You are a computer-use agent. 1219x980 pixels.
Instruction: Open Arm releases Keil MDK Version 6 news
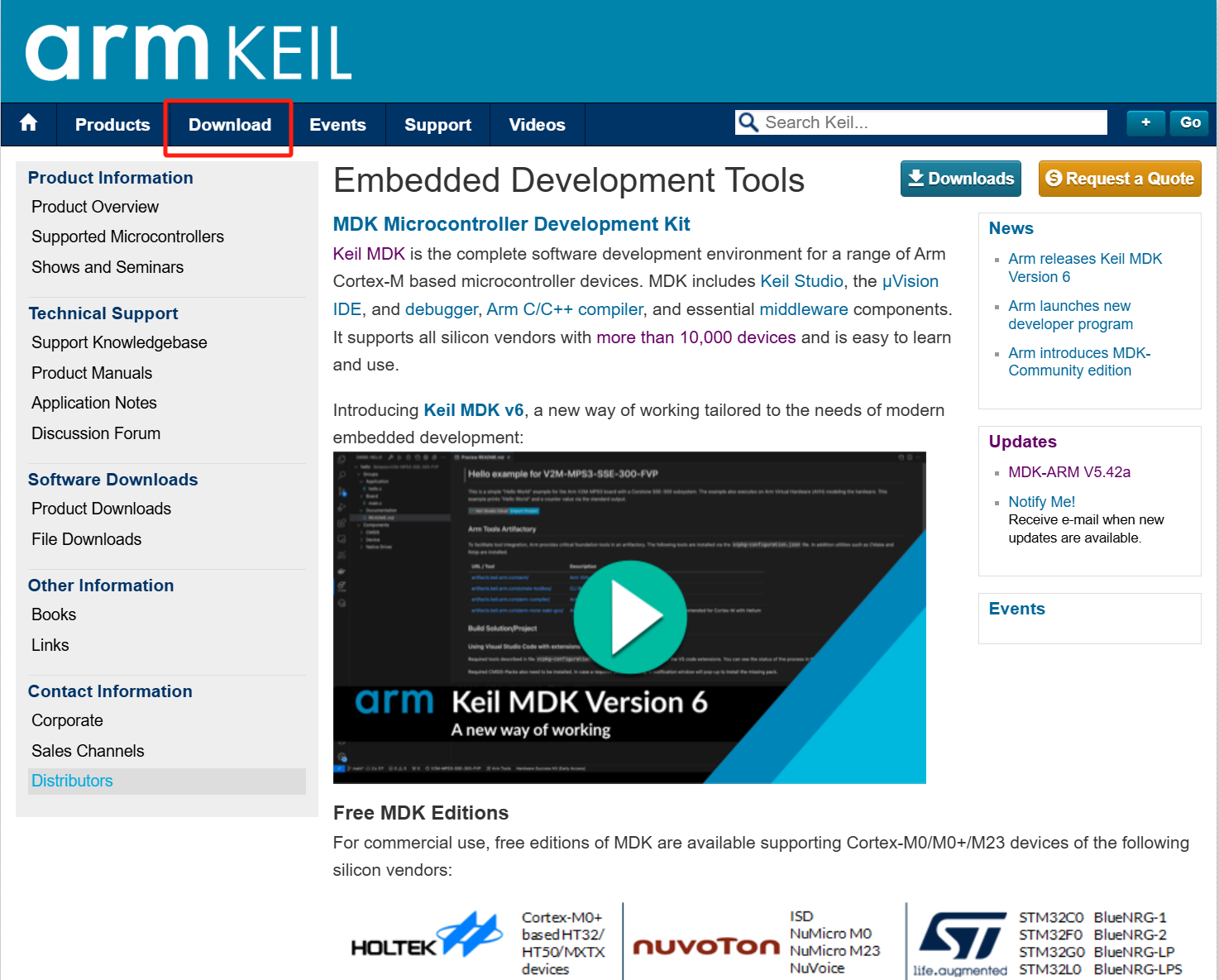click(1085, 268)
